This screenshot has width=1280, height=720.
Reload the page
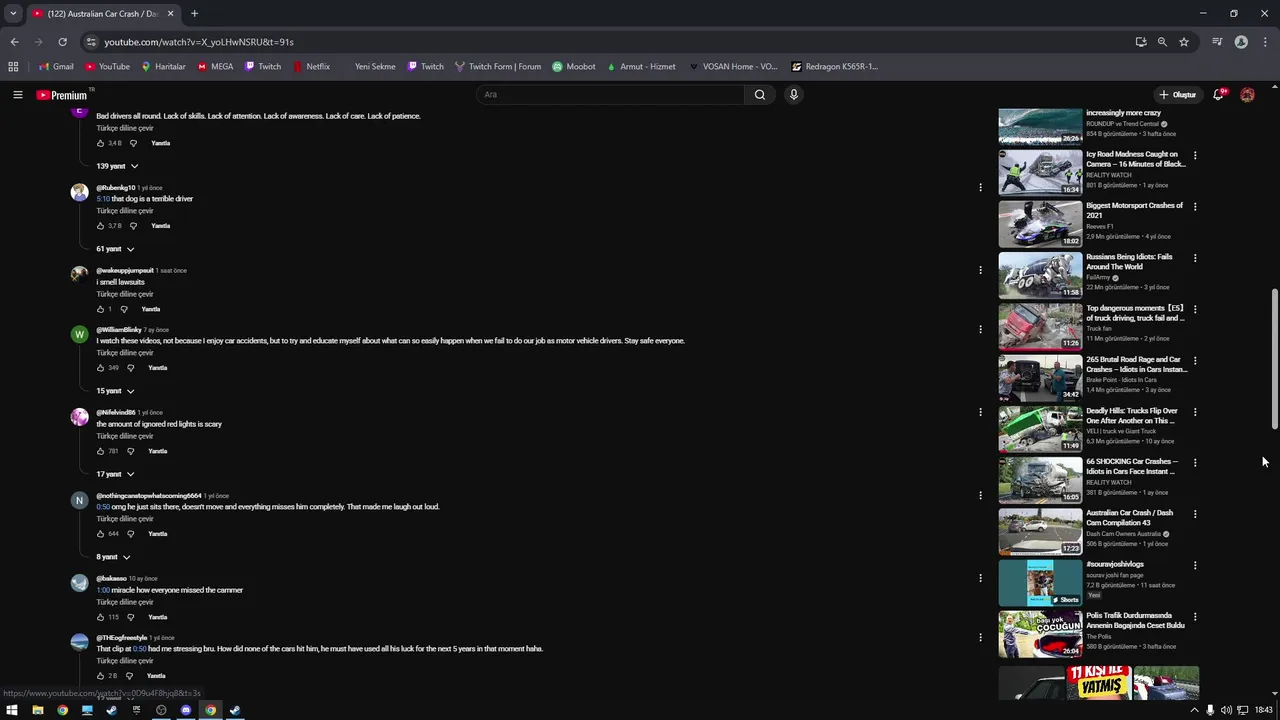[x=62, y=42]
